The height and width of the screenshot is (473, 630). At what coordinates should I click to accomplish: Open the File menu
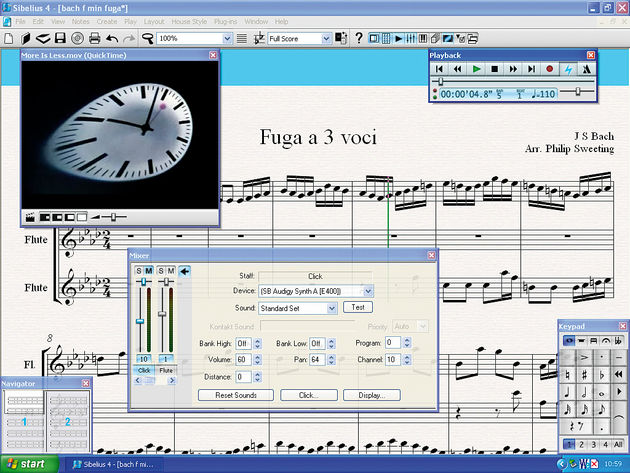[x=20, y=22]
